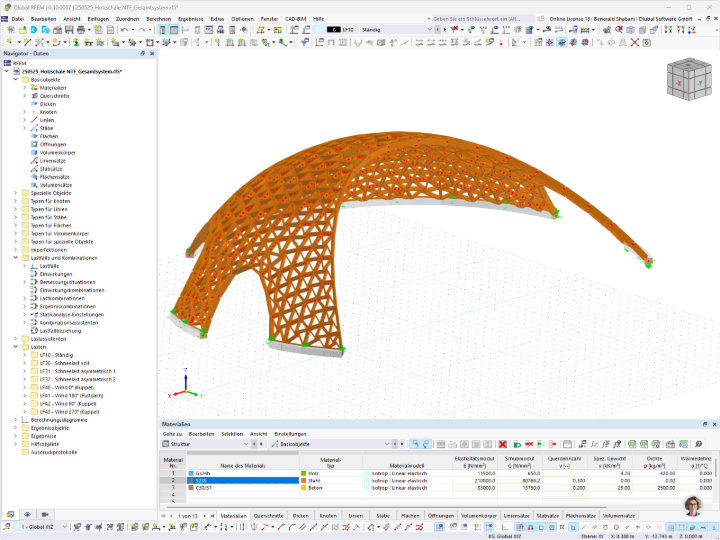Click the red X delete icon in Materialien toolbar
The height and width of the screenshot is (540, 720).
click(x=503, y=444)
